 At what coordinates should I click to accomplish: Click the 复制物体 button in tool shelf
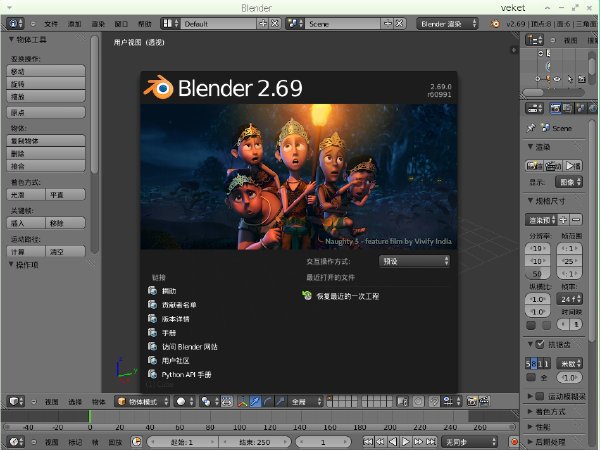[46, 141]
